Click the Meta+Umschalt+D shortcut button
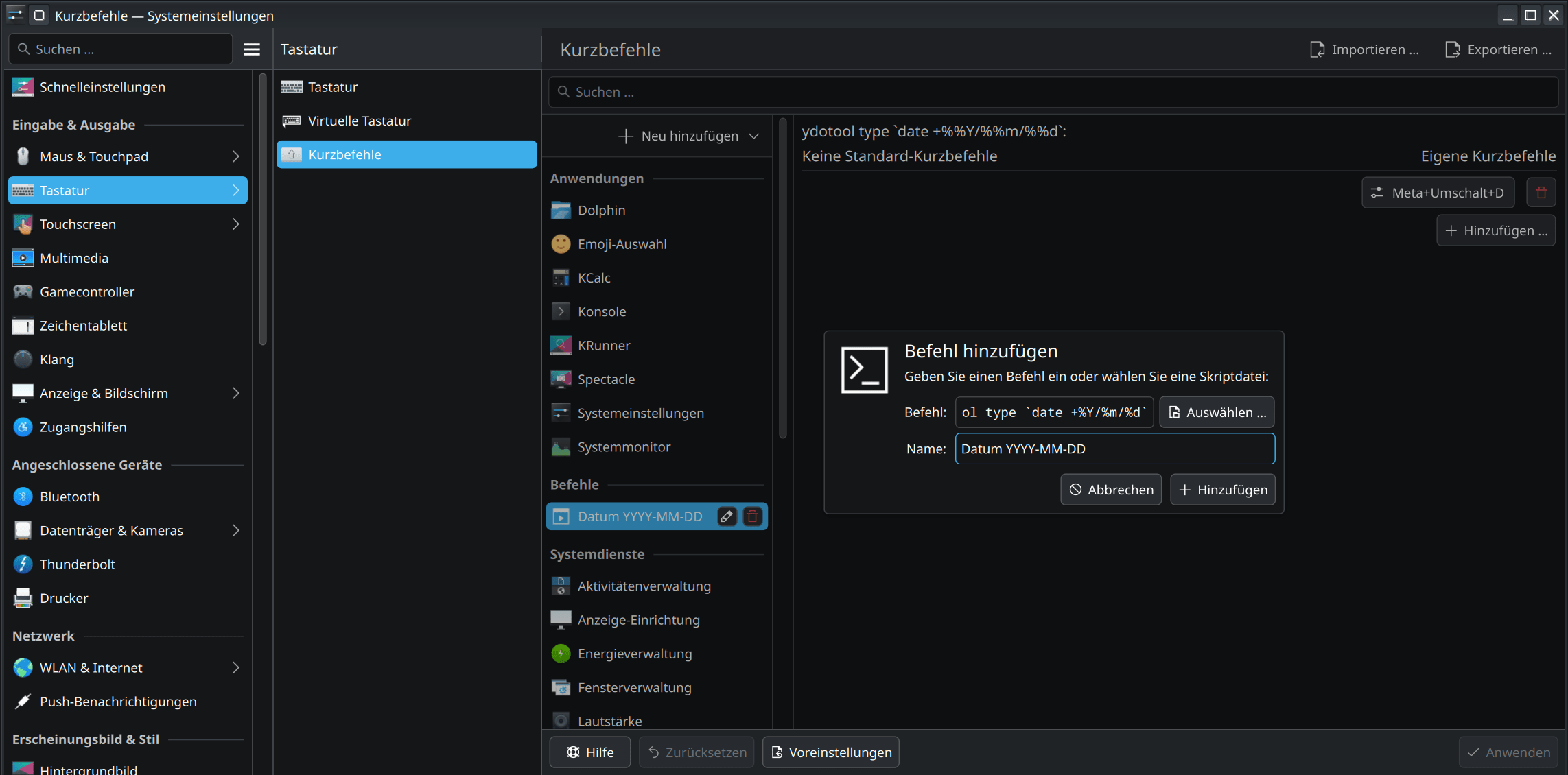1568x775 pixels. coord(1437,193)
